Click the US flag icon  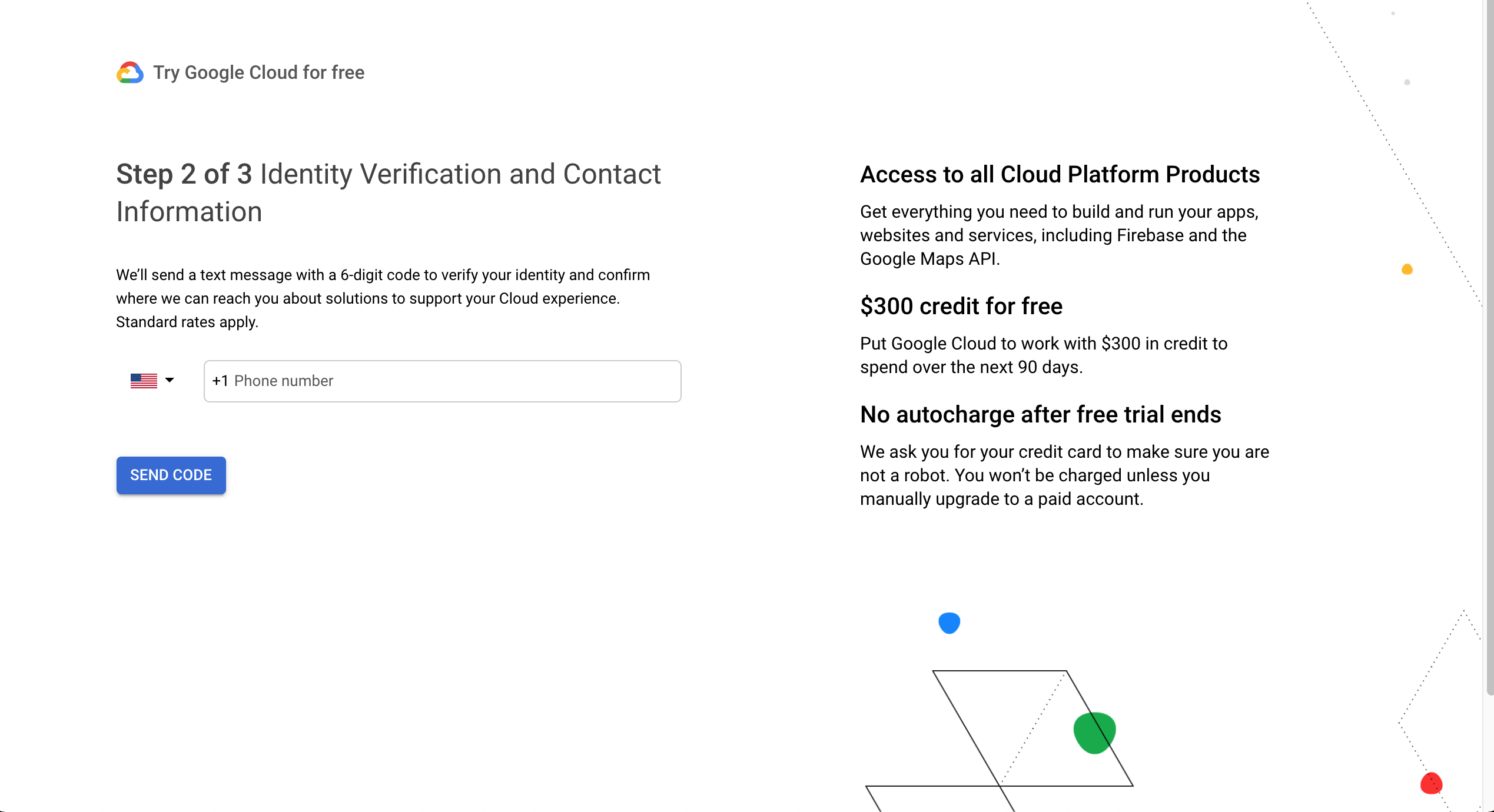(144, 381)
